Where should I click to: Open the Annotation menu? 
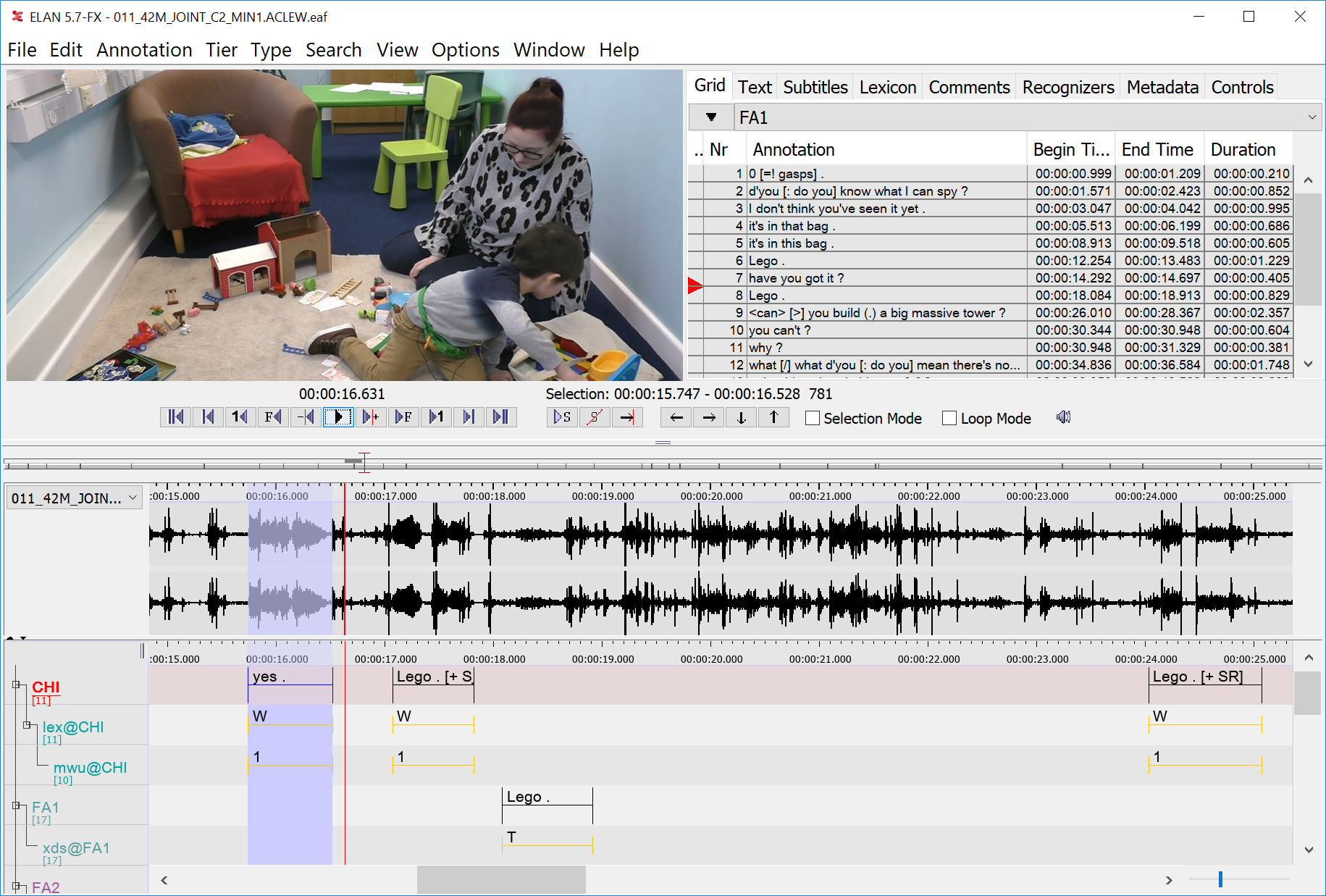[144, 50]
